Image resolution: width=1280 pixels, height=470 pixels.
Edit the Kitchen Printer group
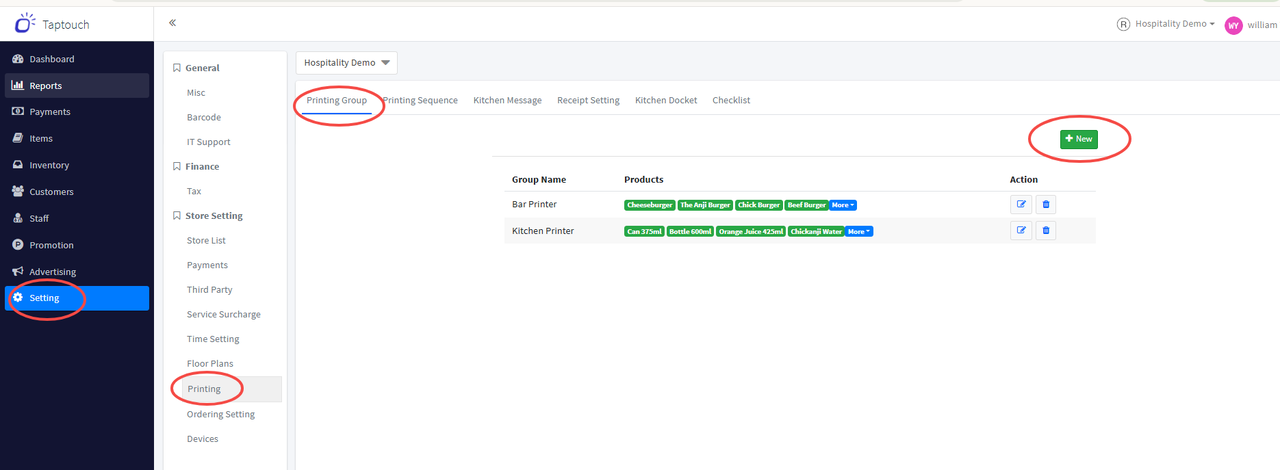coord(1021,231)
